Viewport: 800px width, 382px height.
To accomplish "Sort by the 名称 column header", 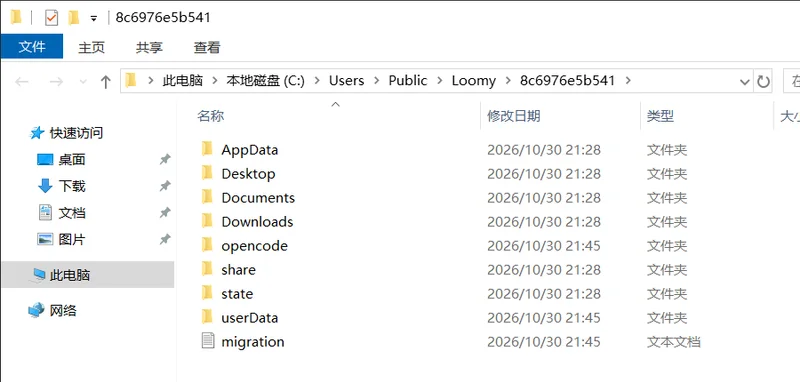I will point(210,116).
